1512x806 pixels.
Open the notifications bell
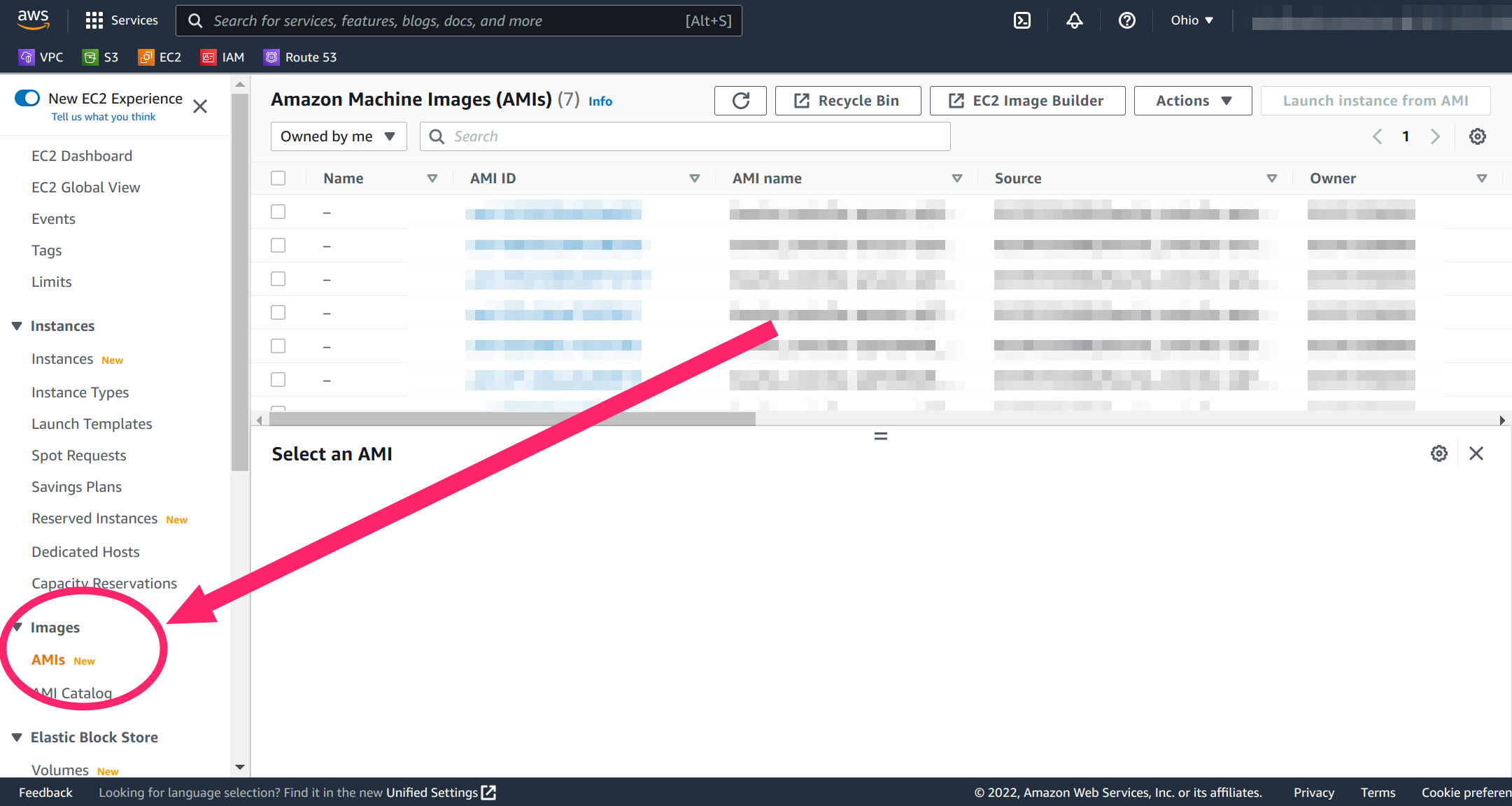(x=1075, y=20)
